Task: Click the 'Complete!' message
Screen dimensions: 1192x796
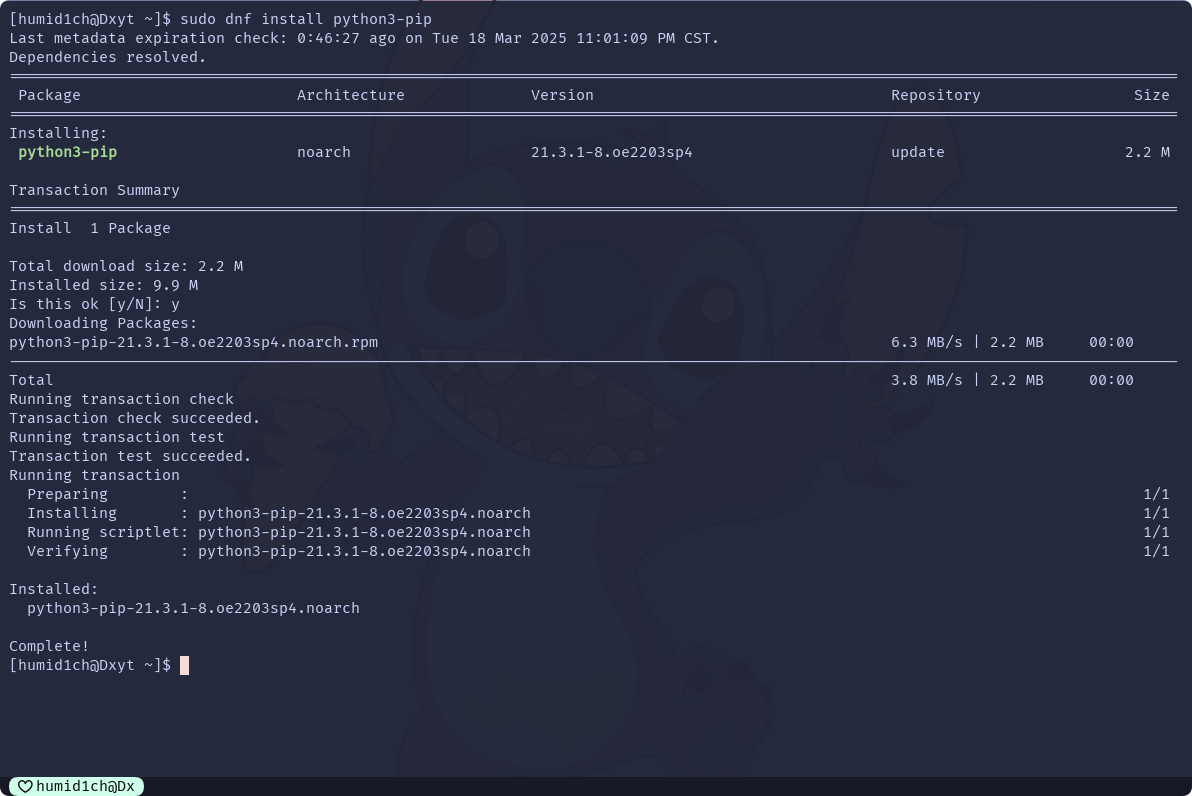Action: click(x=49, y=646)
